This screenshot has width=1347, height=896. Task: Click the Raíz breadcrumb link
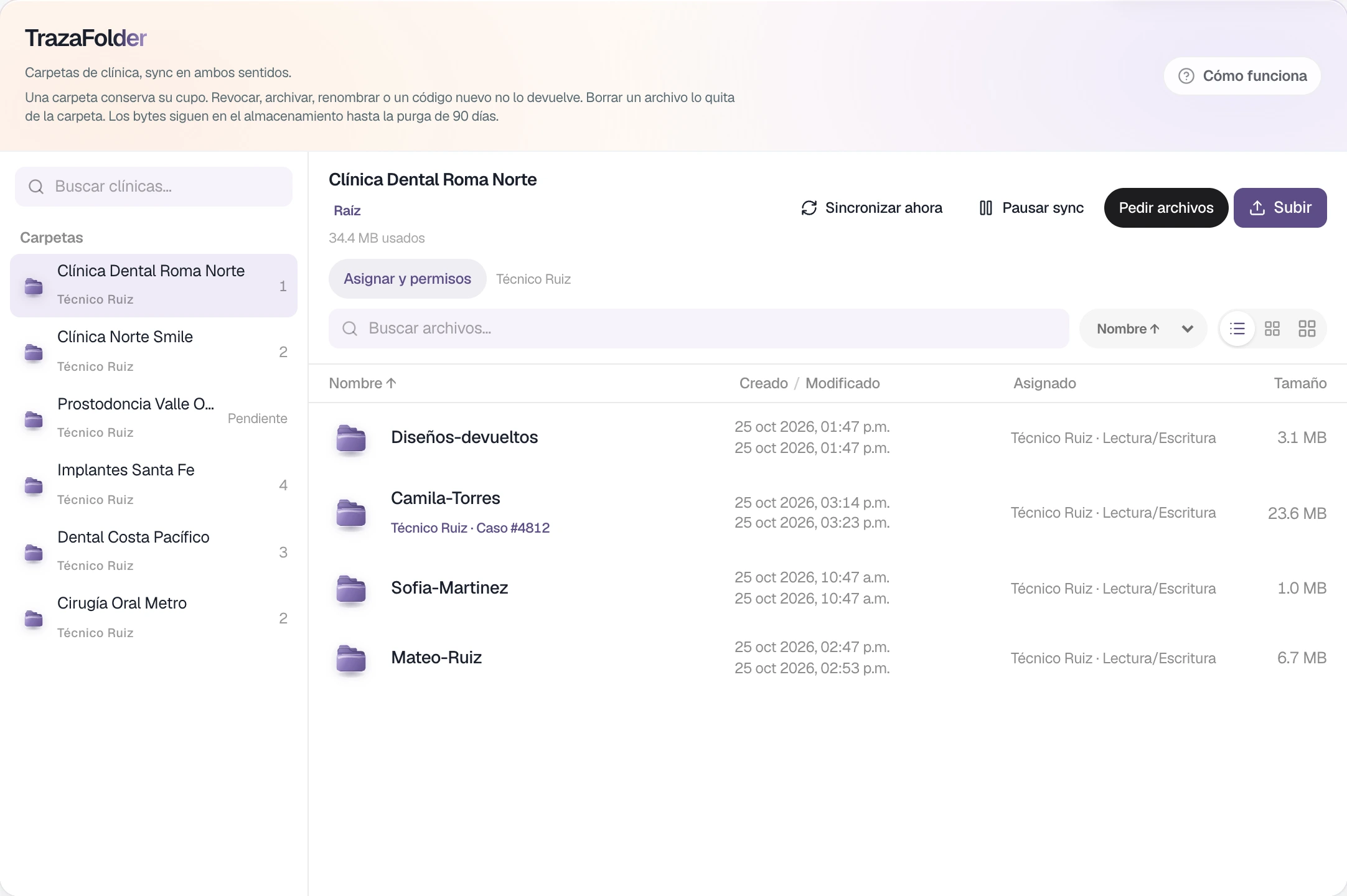pos(347,211)
